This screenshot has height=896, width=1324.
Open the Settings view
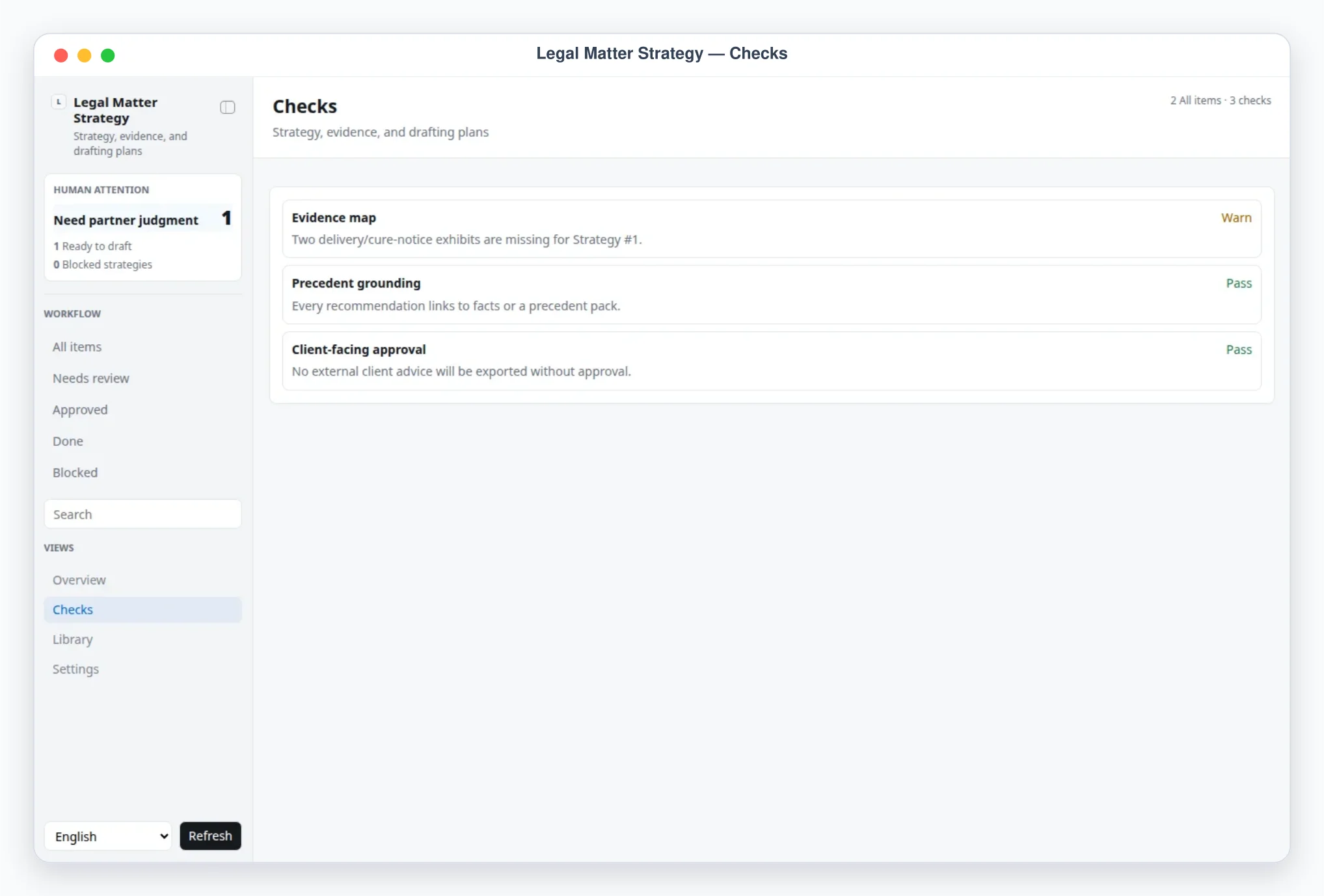(142, 670)
